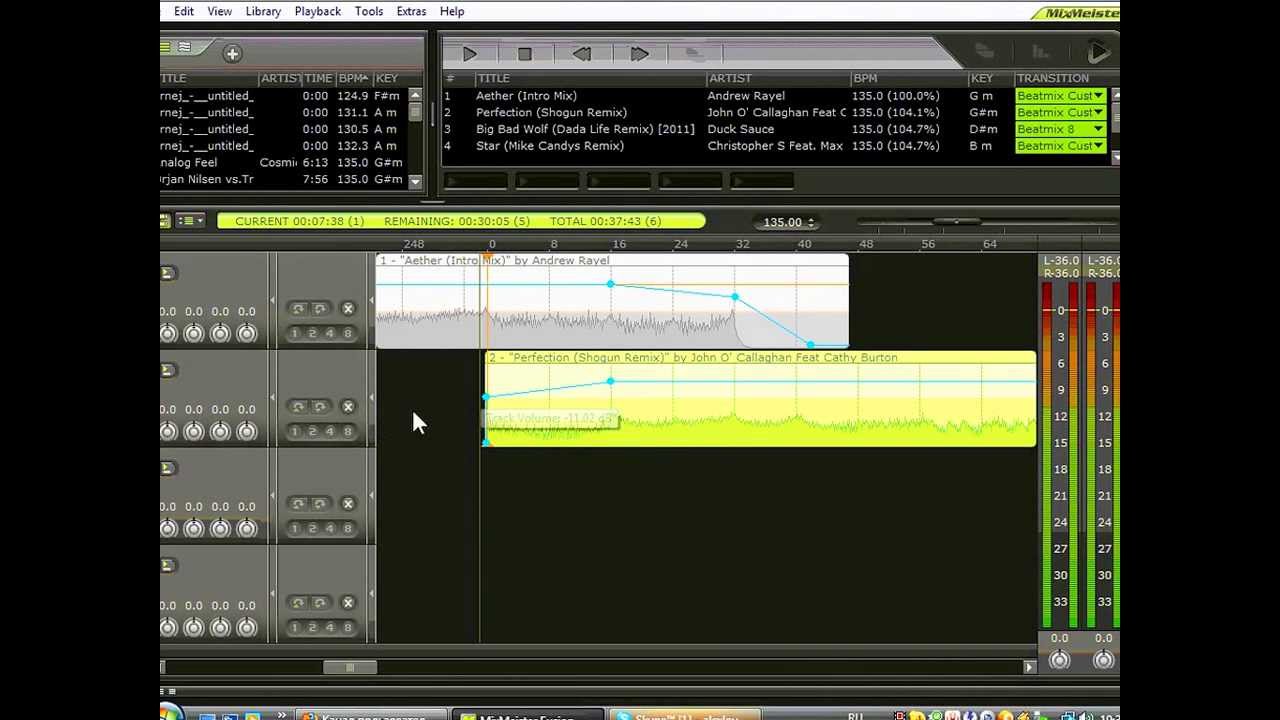Screen dimensions: 1280x720
Task: Collapse track 1 knob panel arrow
Action: click(272, 301)
